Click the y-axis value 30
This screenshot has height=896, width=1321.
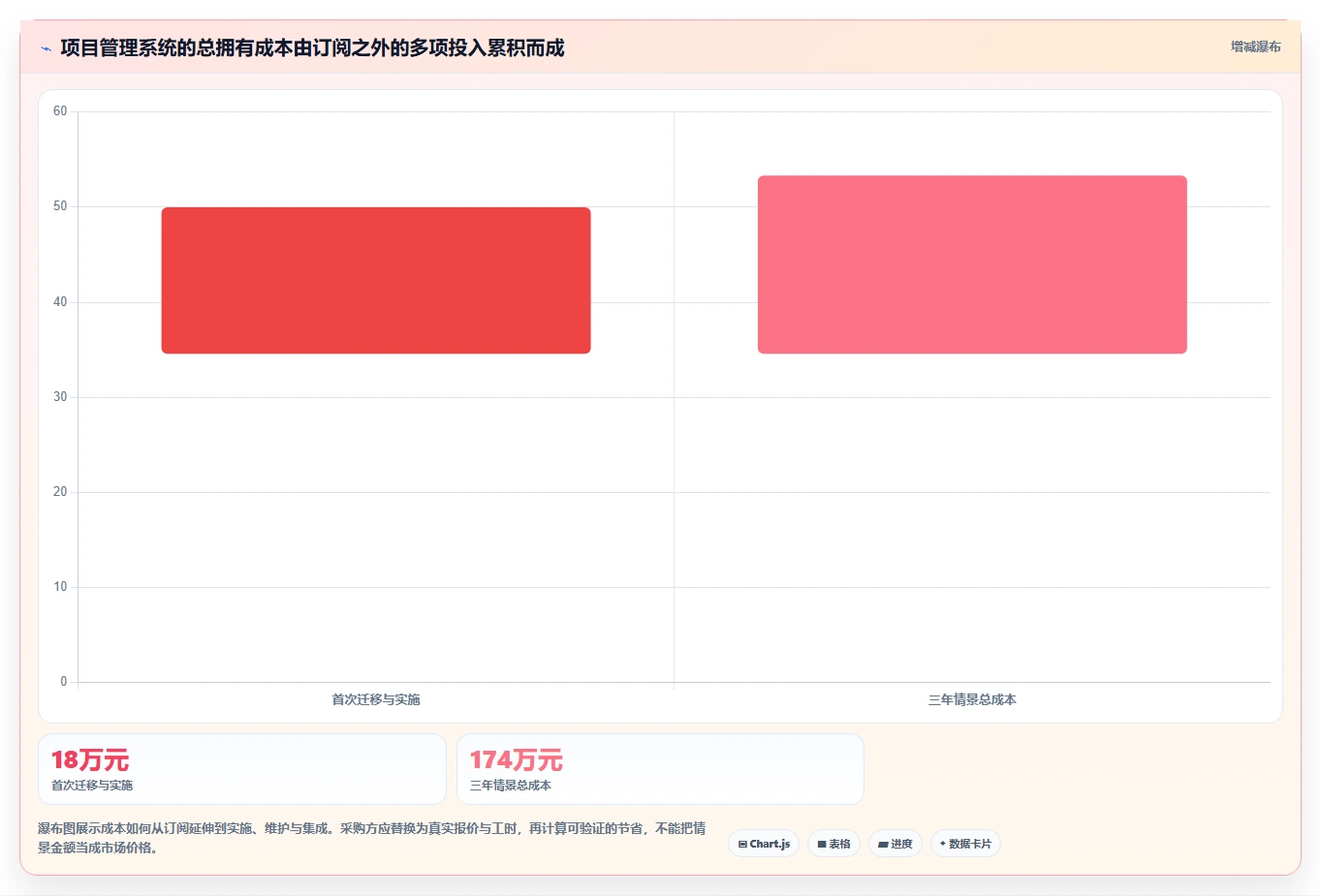(x=60, y=397)
